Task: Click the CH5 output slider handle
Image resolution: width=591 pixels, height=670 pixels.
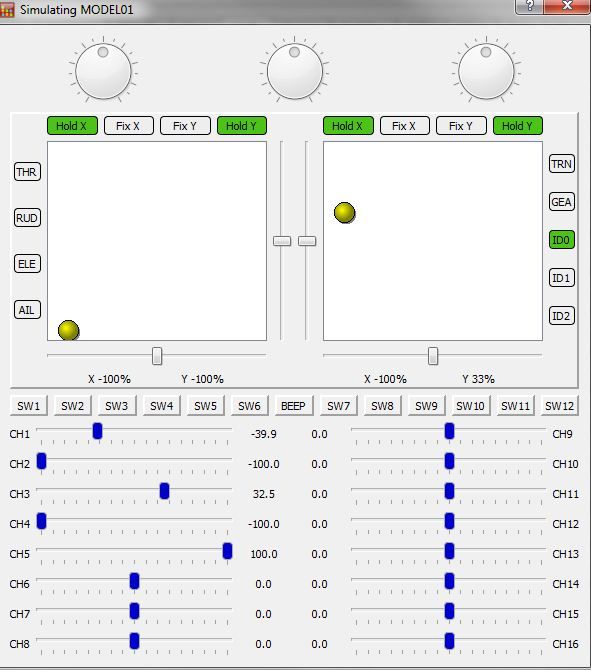Action: click(x=227, y=551)
